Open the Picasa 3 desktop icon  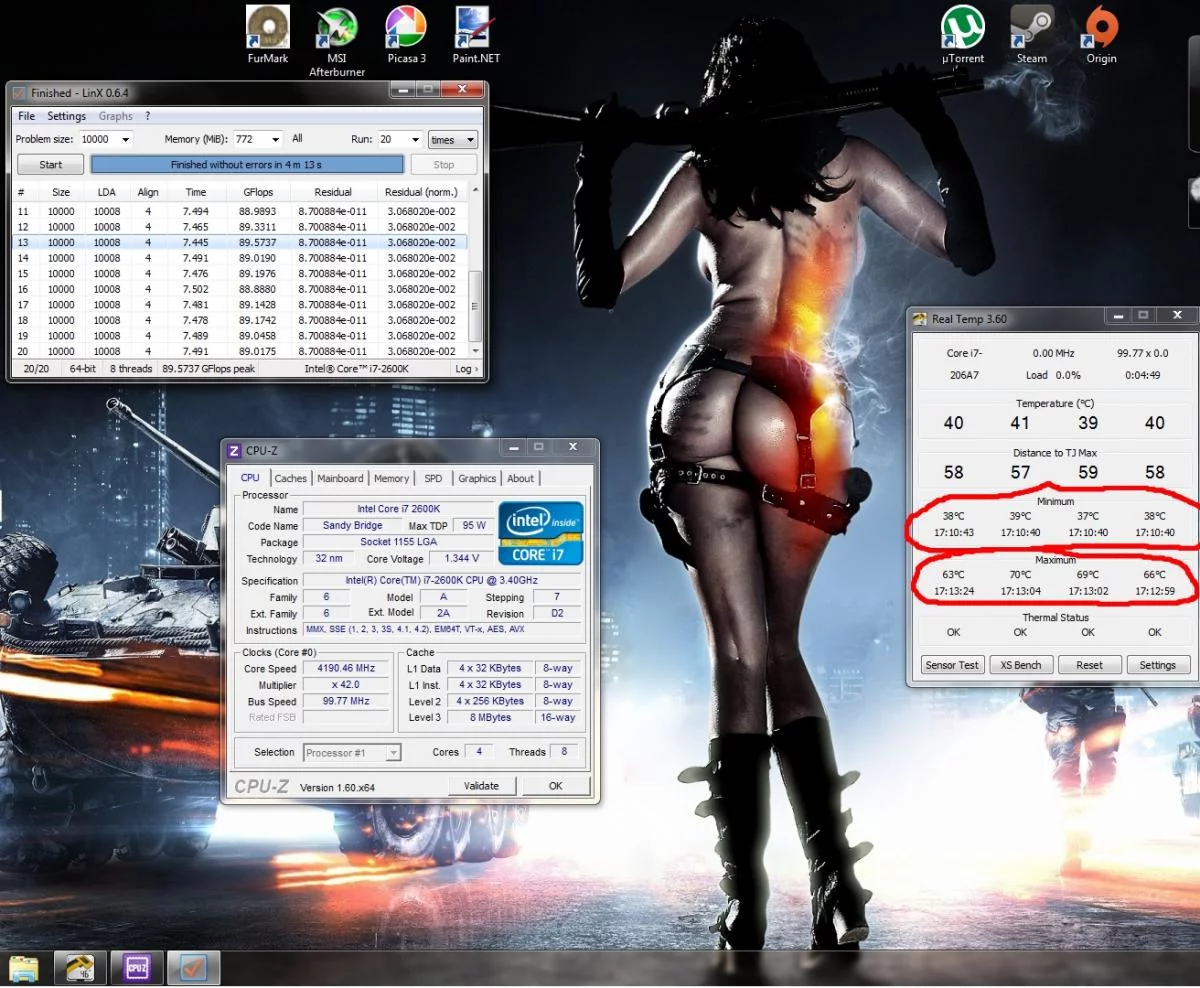click(x=407, y=28)
